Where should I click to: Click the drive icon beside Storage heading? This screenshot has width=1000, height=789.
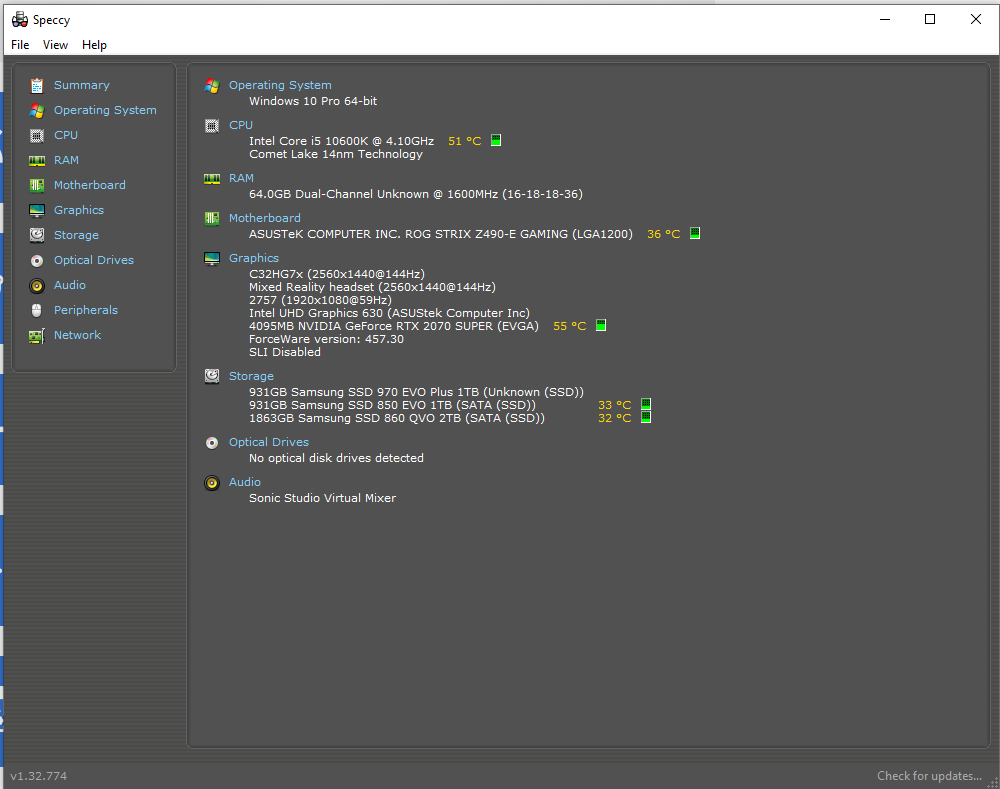212,376
